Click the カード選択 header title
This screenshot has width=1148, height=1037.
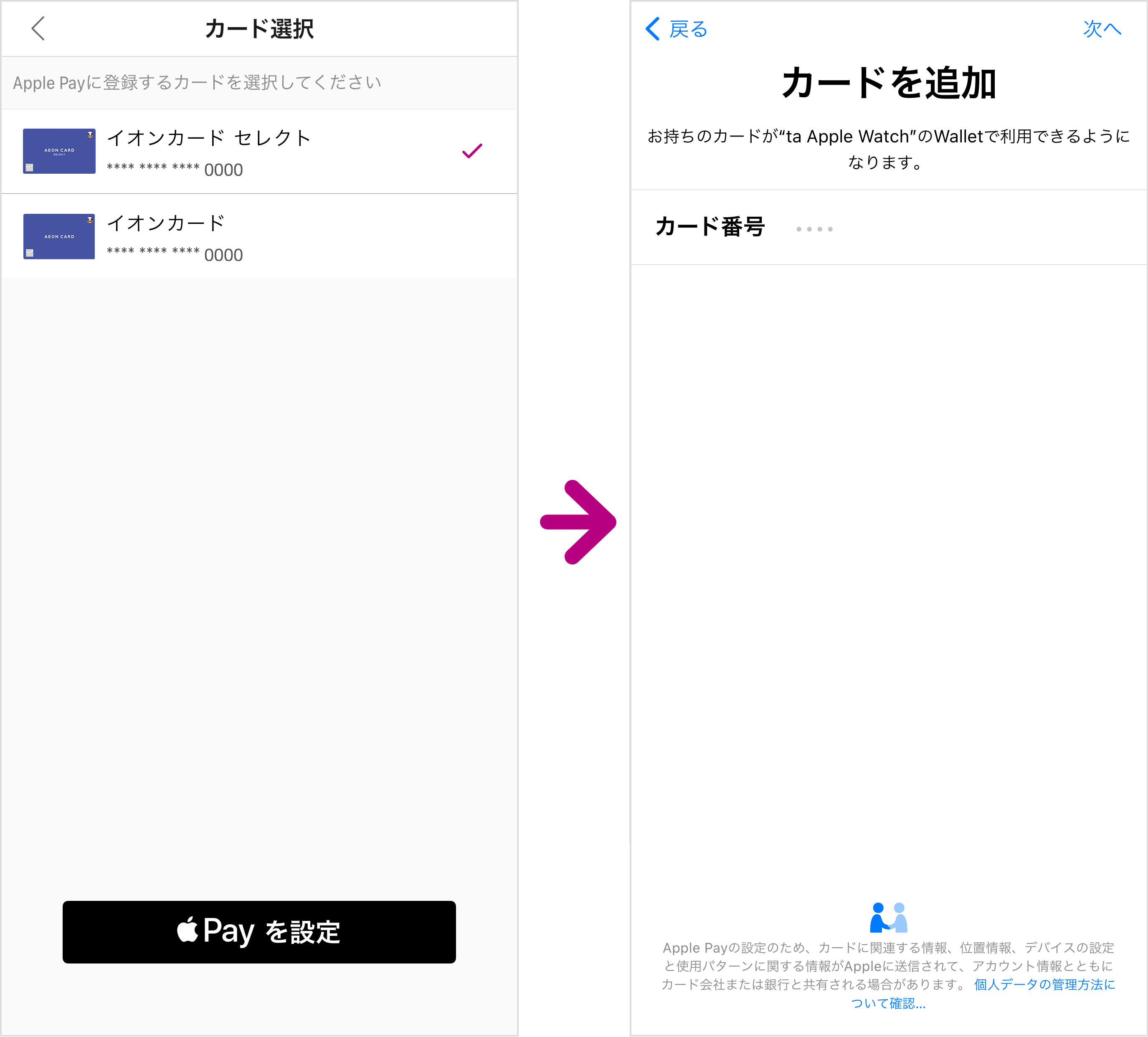pyautogui.click(x=259, y=28)
